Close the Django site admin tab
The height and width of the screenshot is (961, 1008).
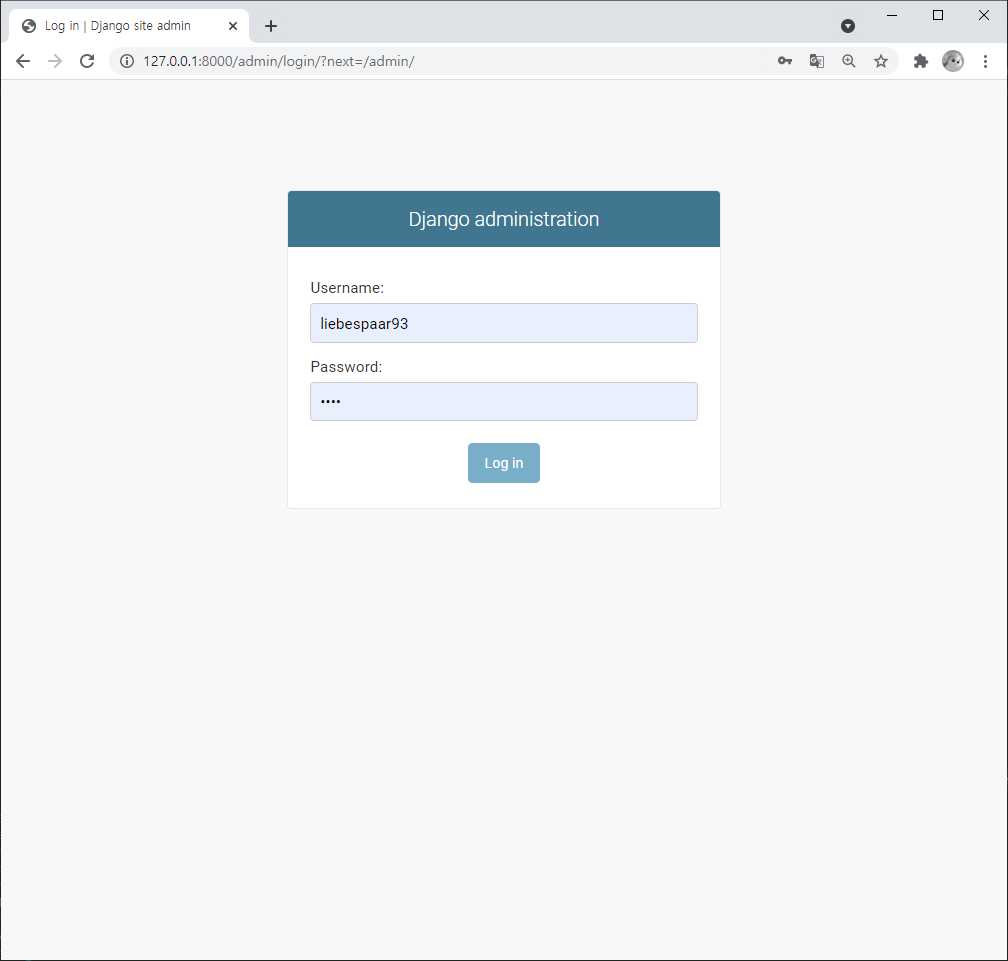(x=233, y=26)
